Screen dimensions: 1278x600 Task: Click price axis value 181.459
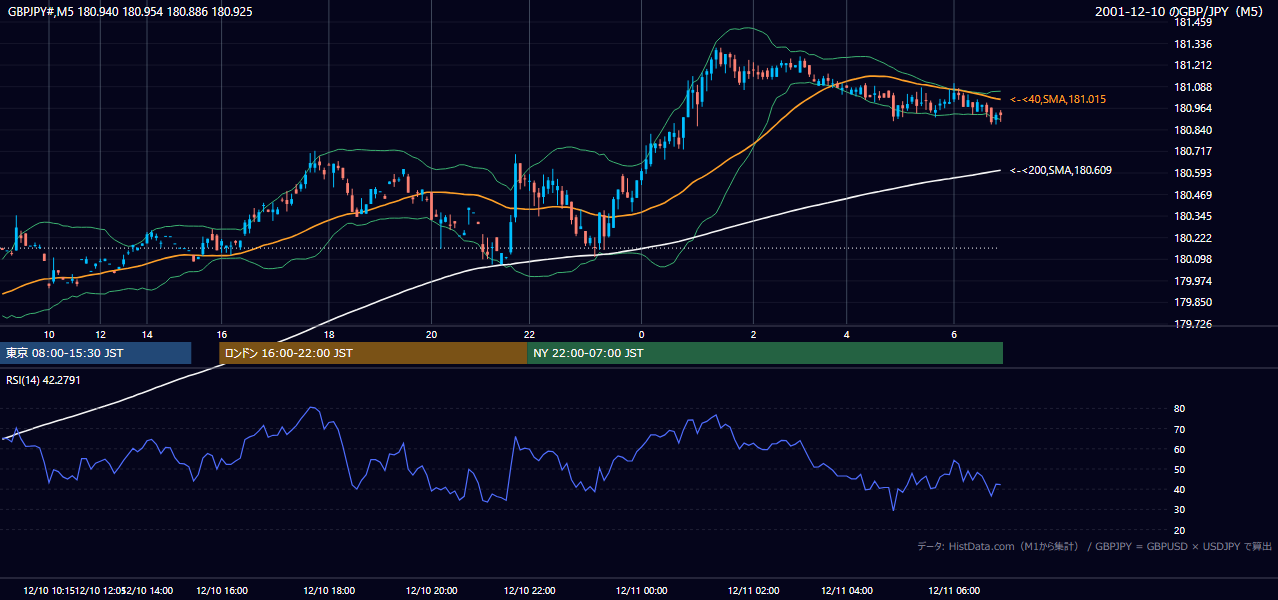1192,22
